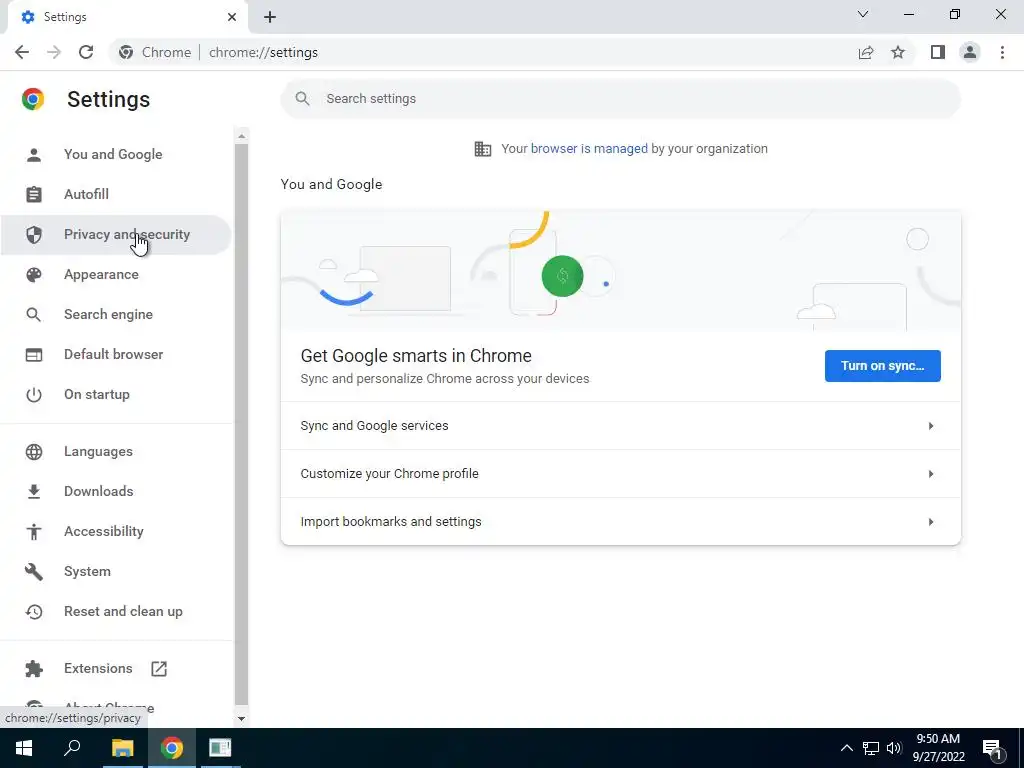Click the volume speaker tray icon
The height and width of the screenshot is (768, 1024).
coord(894,748)
